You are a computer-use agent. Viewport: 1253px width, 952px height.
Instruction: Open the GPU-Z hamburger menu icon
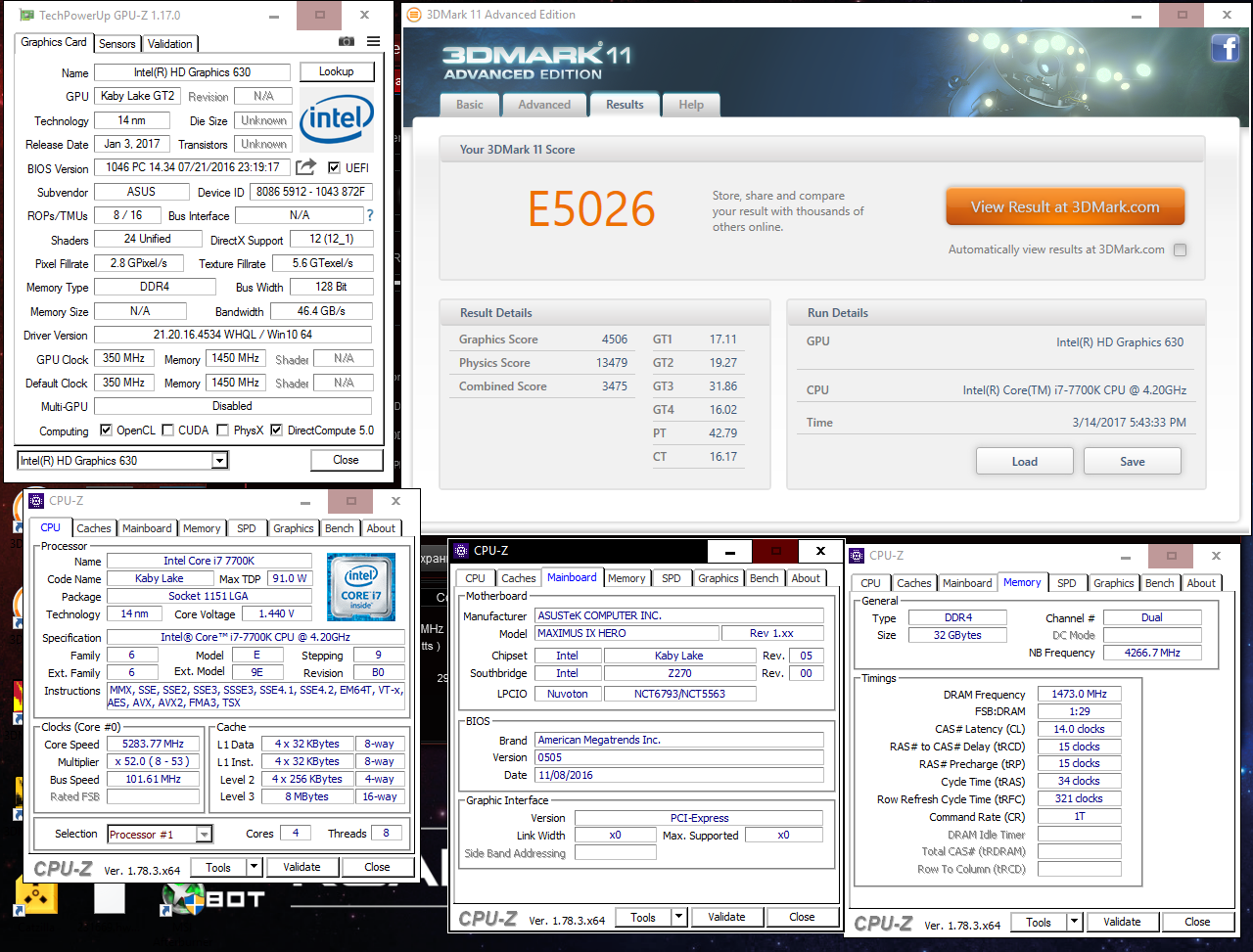coord(374,42)
